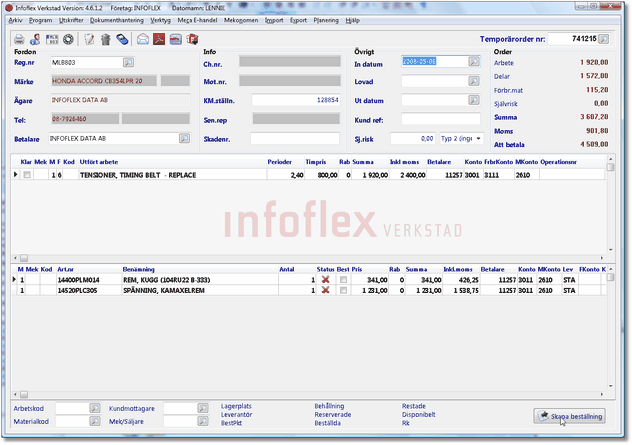Click the lookup icon beside Mek/Säljare
632x445 pixels.
pos(203,421)
